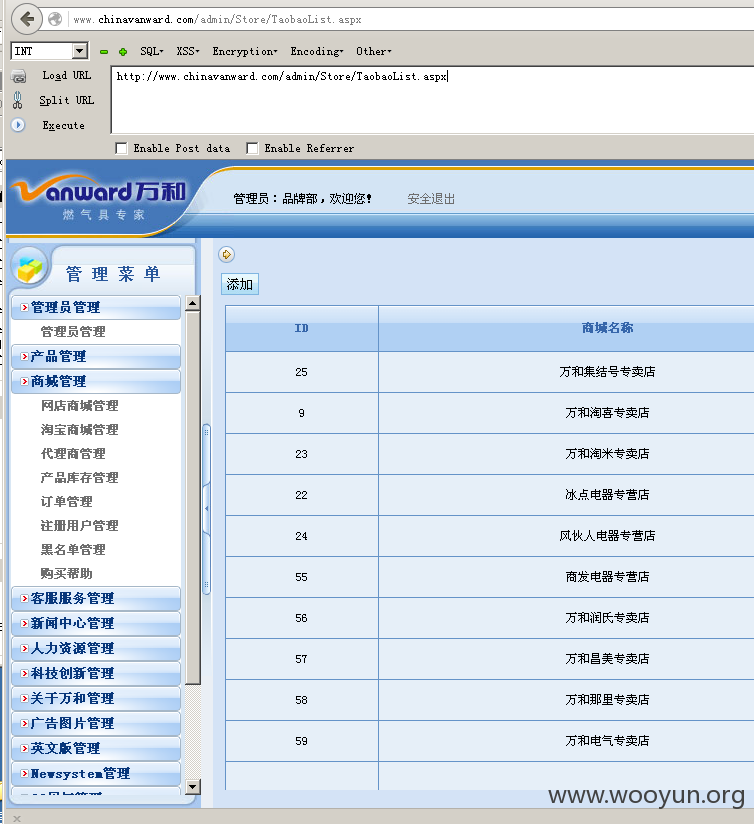
Task: Click the Execute button label
Action: (x=64, y=126)
